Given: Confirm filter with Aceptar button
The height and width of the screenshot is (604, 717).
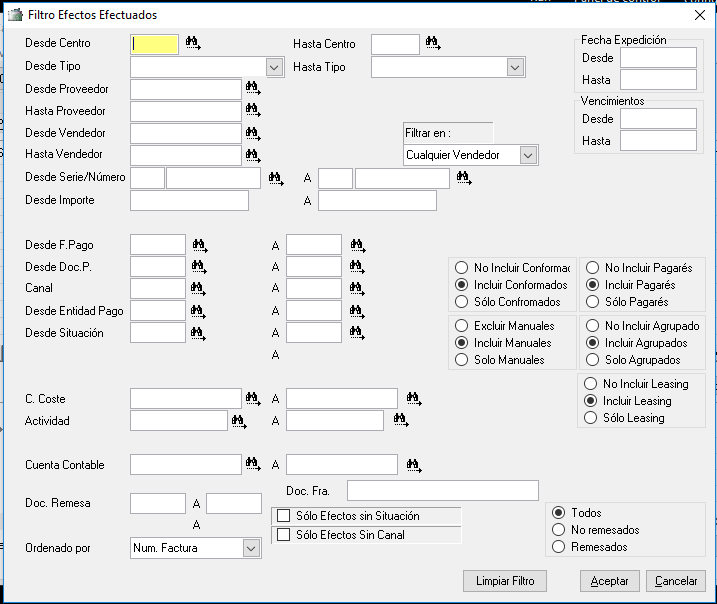Looking at the screenshot, I should pyautogui.click(x=610, y=581).
